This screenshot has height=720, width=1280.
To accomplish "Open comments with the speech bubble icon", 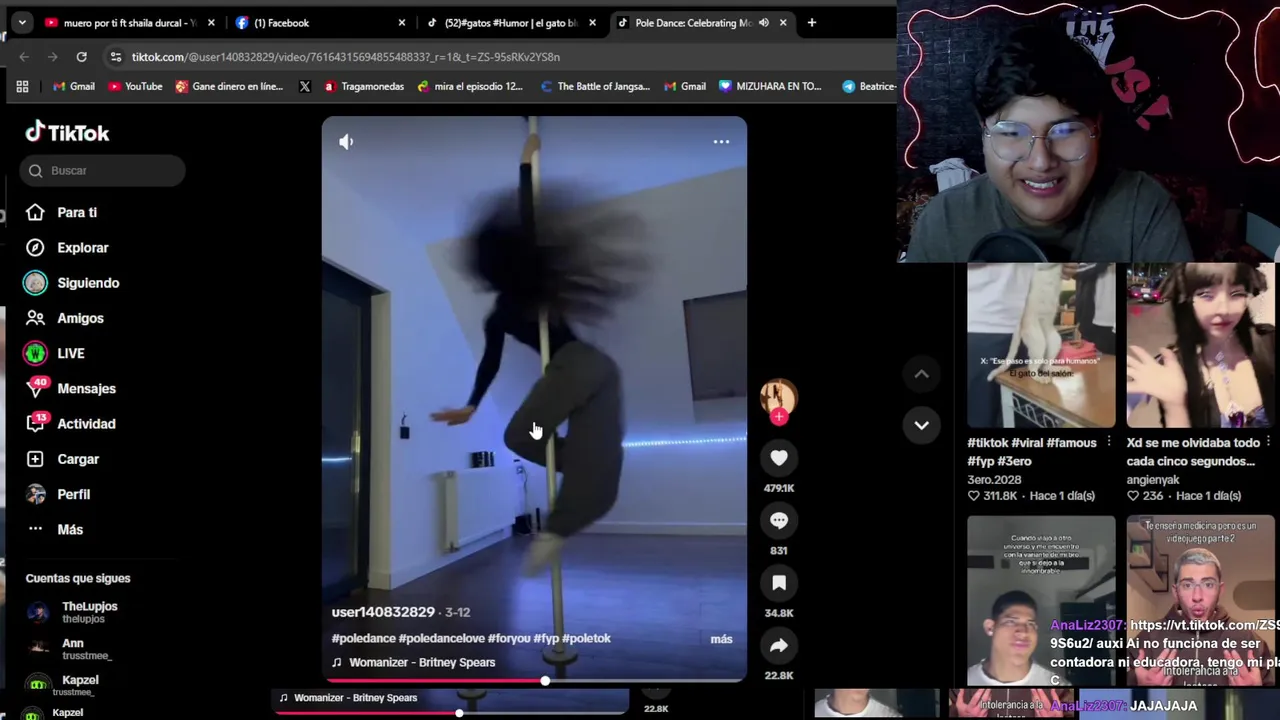I will tap(779, 520).
